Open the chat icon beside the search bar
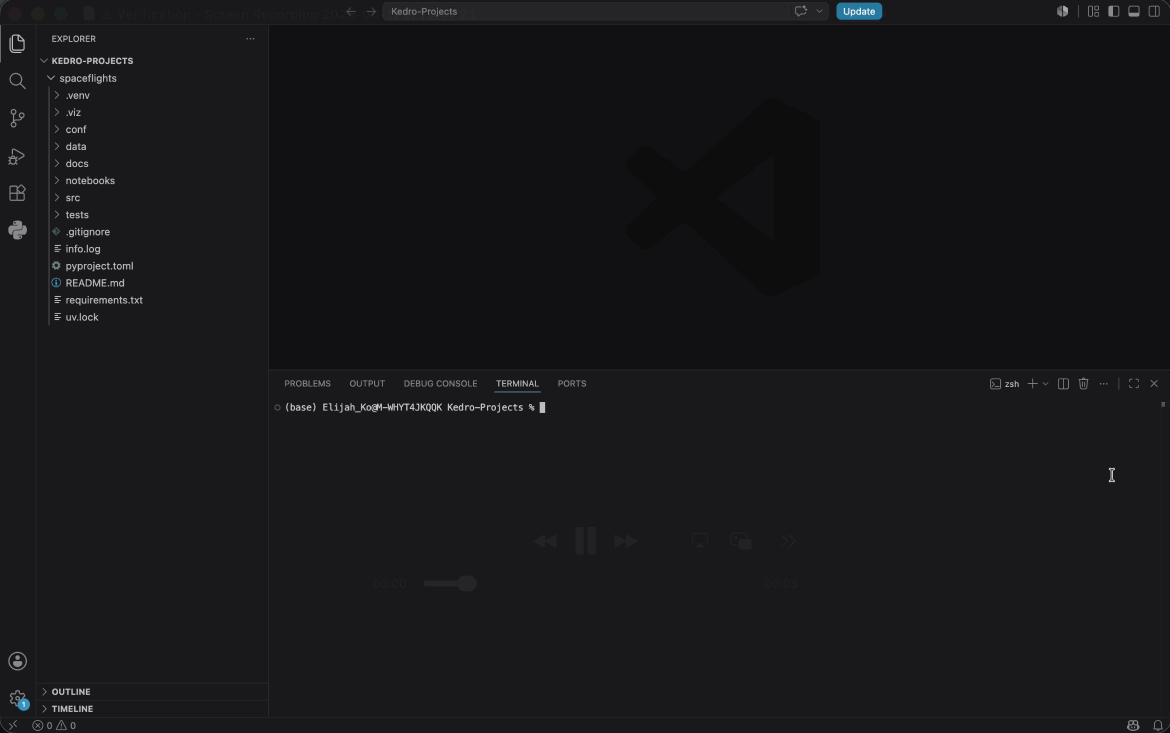The height and width of the screenshot is (733, 1170). (x=801, y=11)
